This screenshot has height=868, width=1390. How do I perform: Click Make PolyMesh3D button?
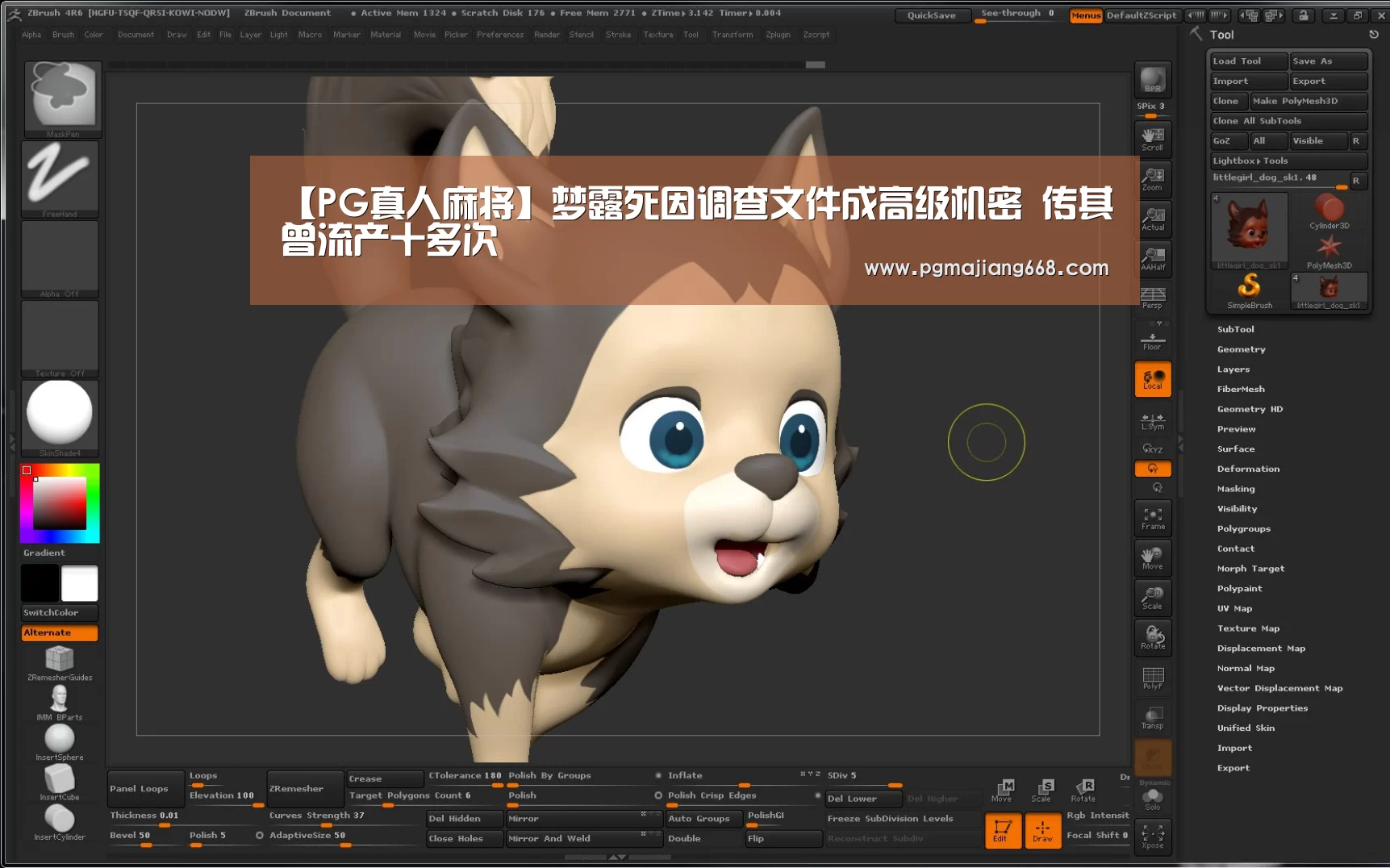tap(1308, 101)
